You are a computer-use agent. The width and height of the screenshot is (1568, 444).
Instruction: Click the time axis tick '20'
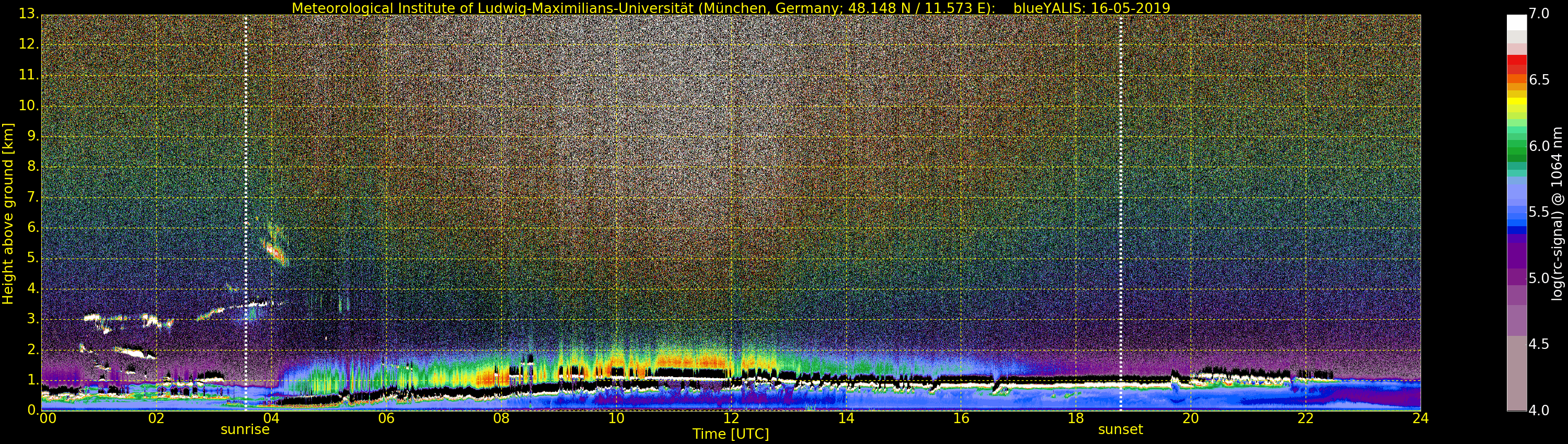(1191, 418)
